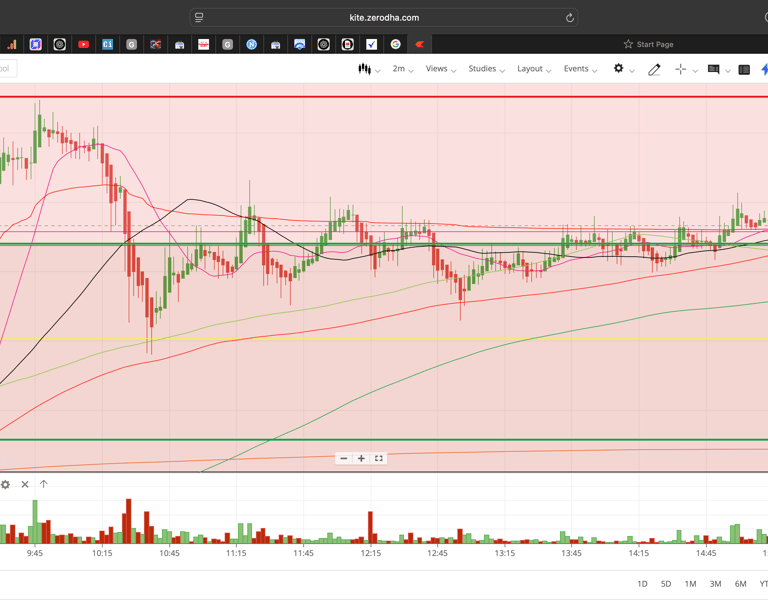Screen dimensions: 768x600
Task: Reload the page using the address bar icon
Action: (x=570, y=18)
